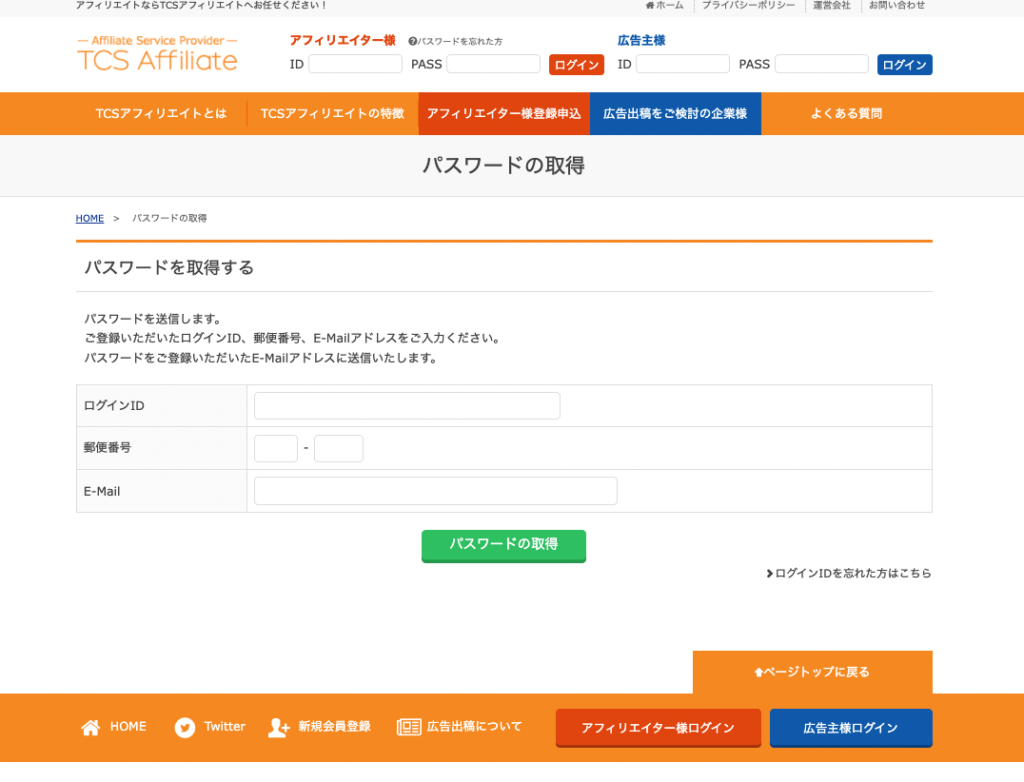The height and width of the screenshot is (782, 1024).
Task: Click the HOME breadcrumb link
Action: 89,218
